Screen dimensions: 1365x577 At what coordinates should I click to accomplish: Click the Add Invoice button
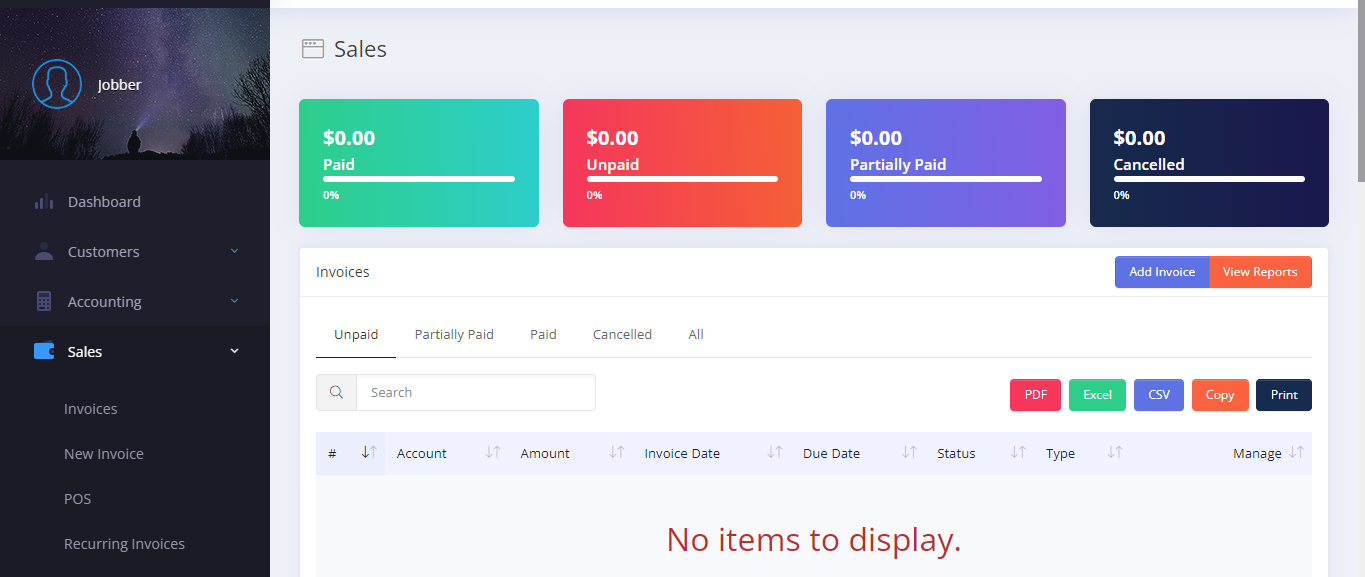point(1162,271)
